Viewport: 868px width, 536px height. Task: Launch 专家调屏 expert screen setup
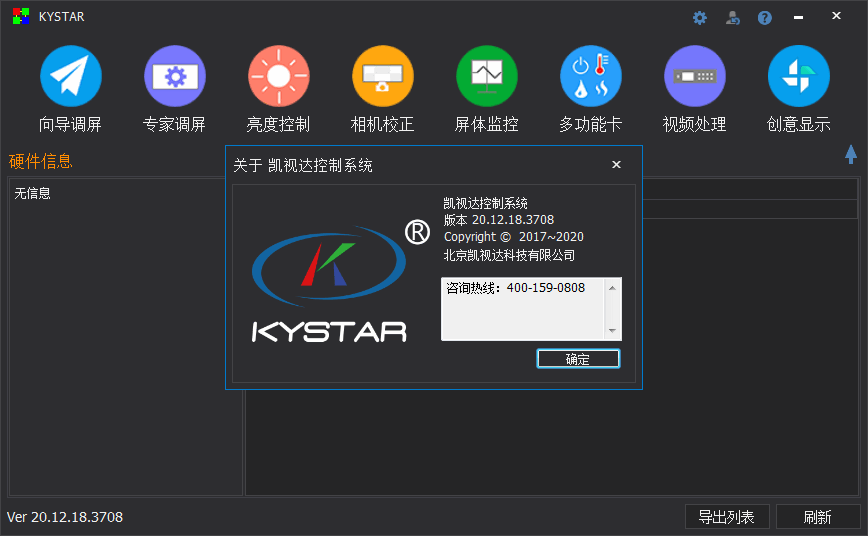point(175,76)
